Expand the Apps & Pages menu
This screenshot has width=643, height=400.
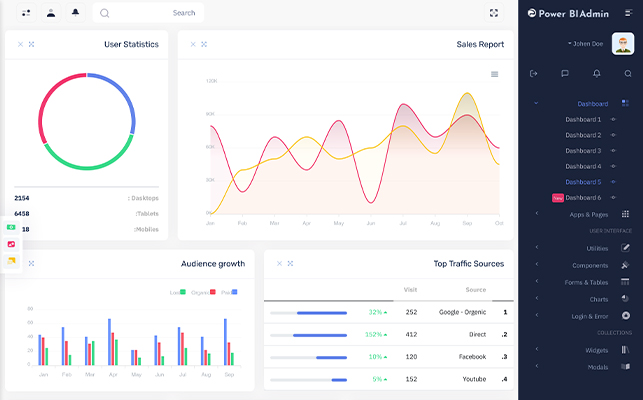pos(588,215)
